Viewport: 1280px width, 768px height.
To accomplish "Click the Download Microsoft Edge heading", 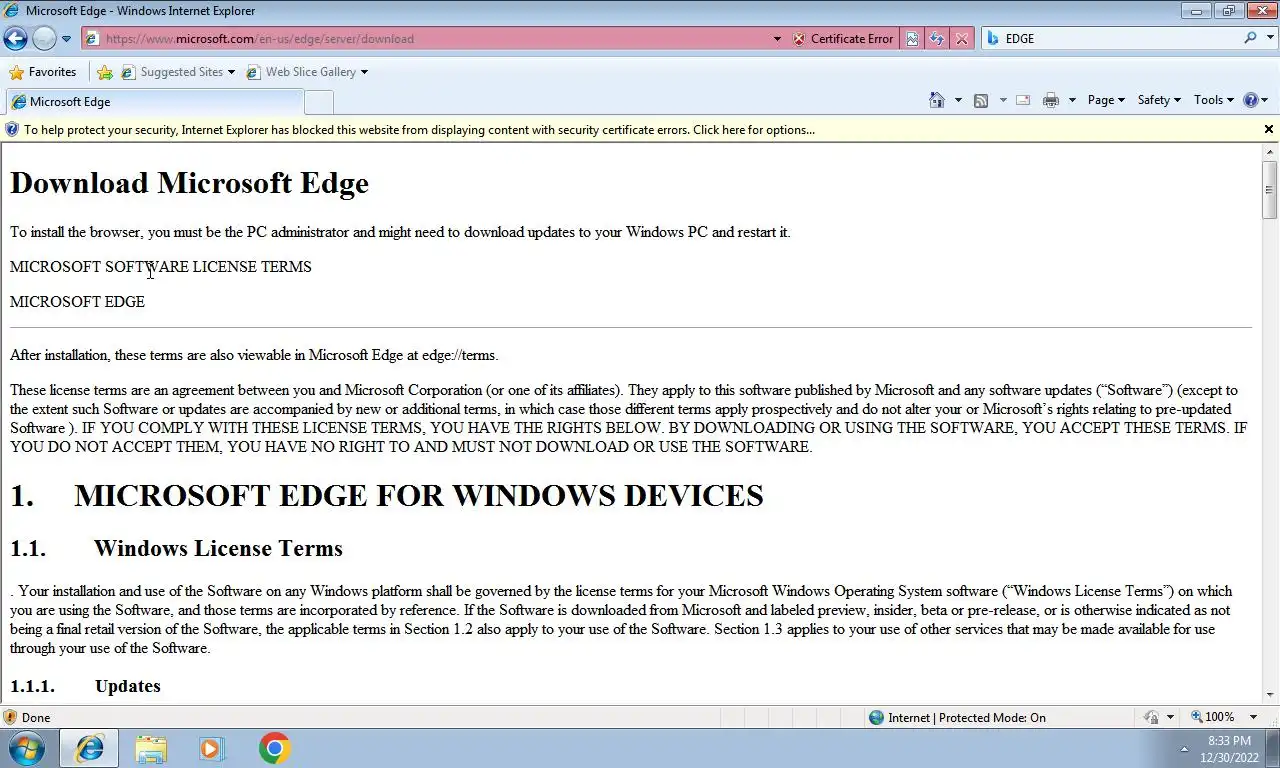I will 189,183.
